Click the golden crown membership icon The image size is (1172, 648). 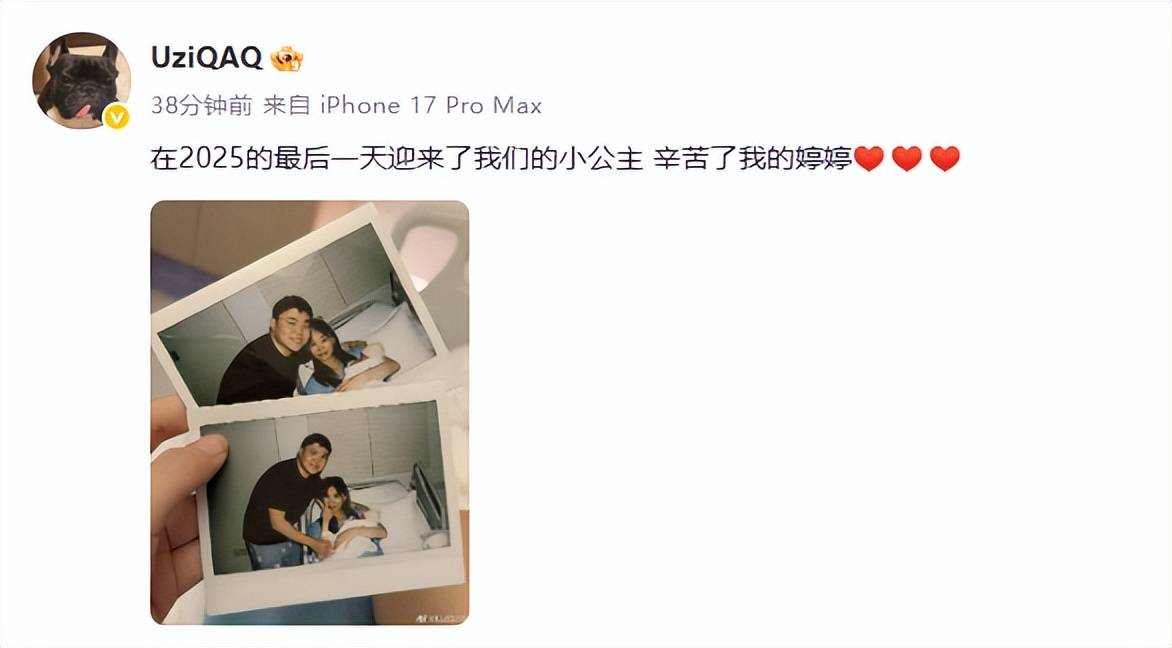(286, 58)
